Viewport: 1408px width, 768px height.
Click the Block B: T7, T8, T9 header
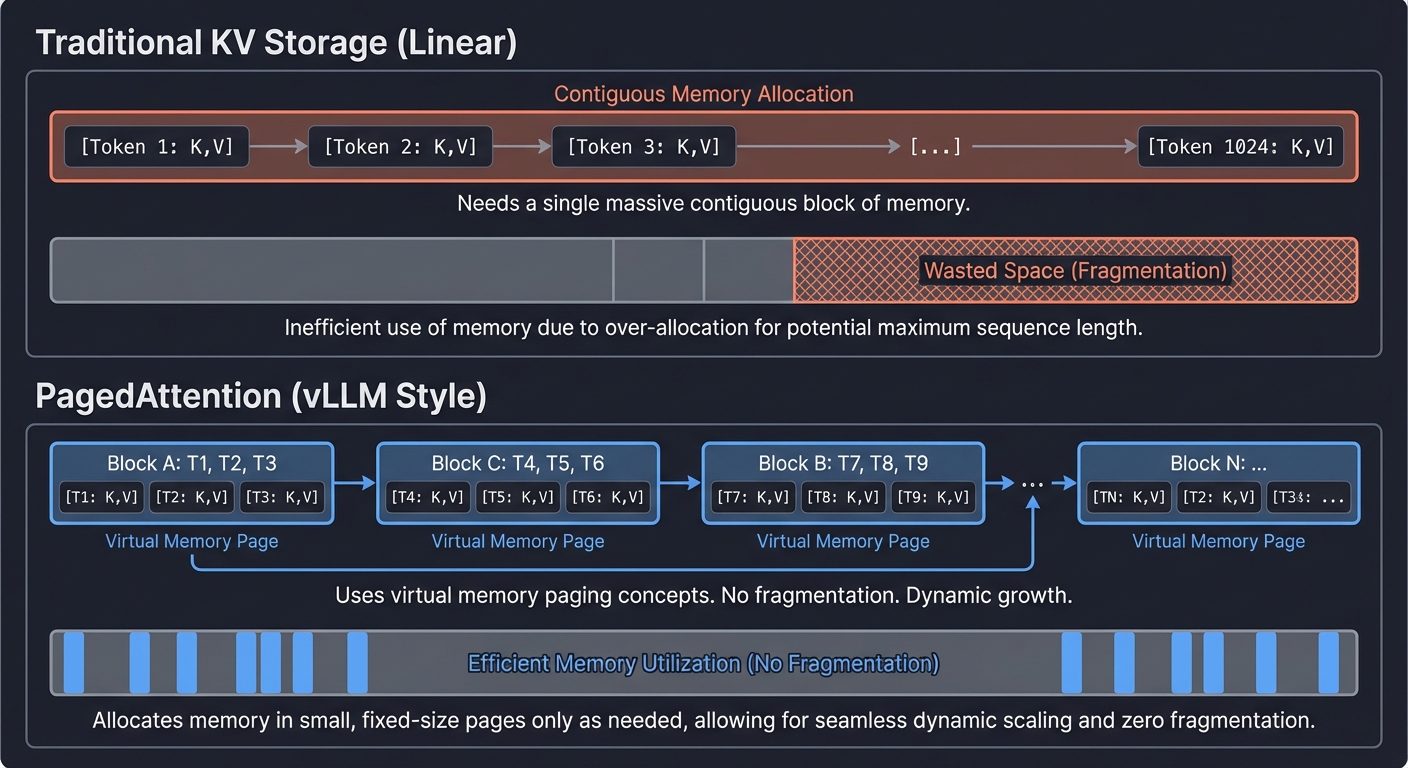click(843, 463)
